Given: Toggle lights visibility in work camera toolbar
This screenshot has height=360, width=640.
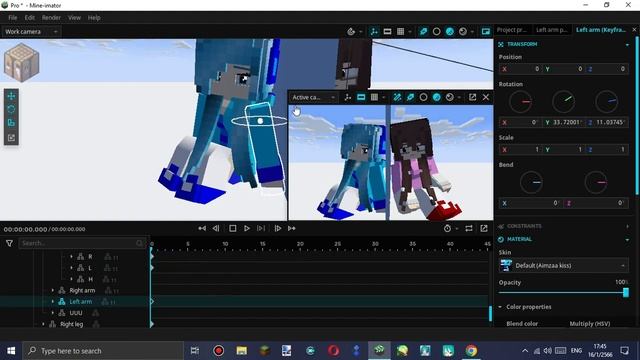Looking at the screenshot, I should [423, 31].
